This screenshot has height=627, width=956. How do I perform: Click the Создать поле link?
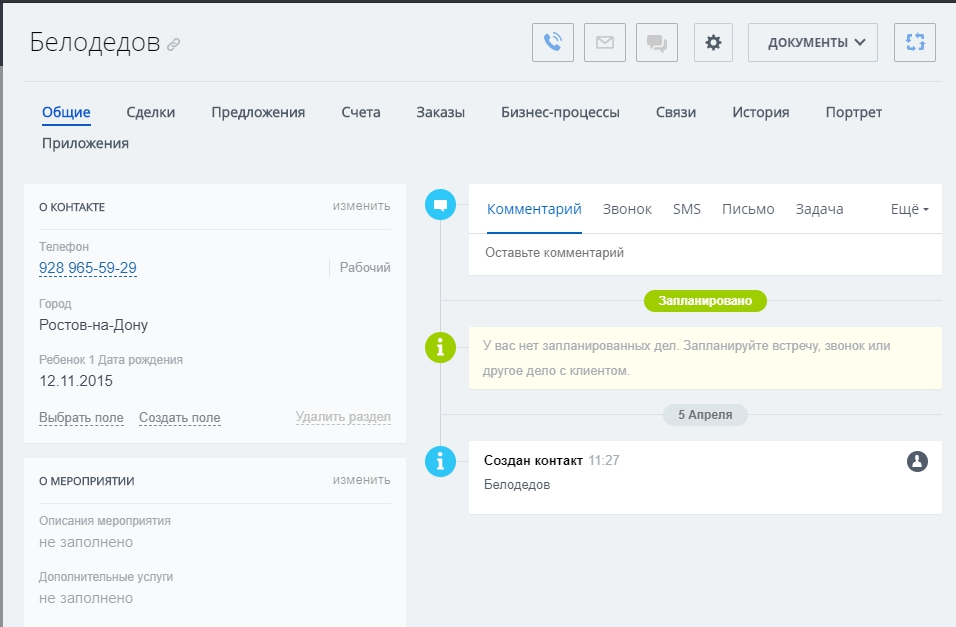[x=180, y=418]
